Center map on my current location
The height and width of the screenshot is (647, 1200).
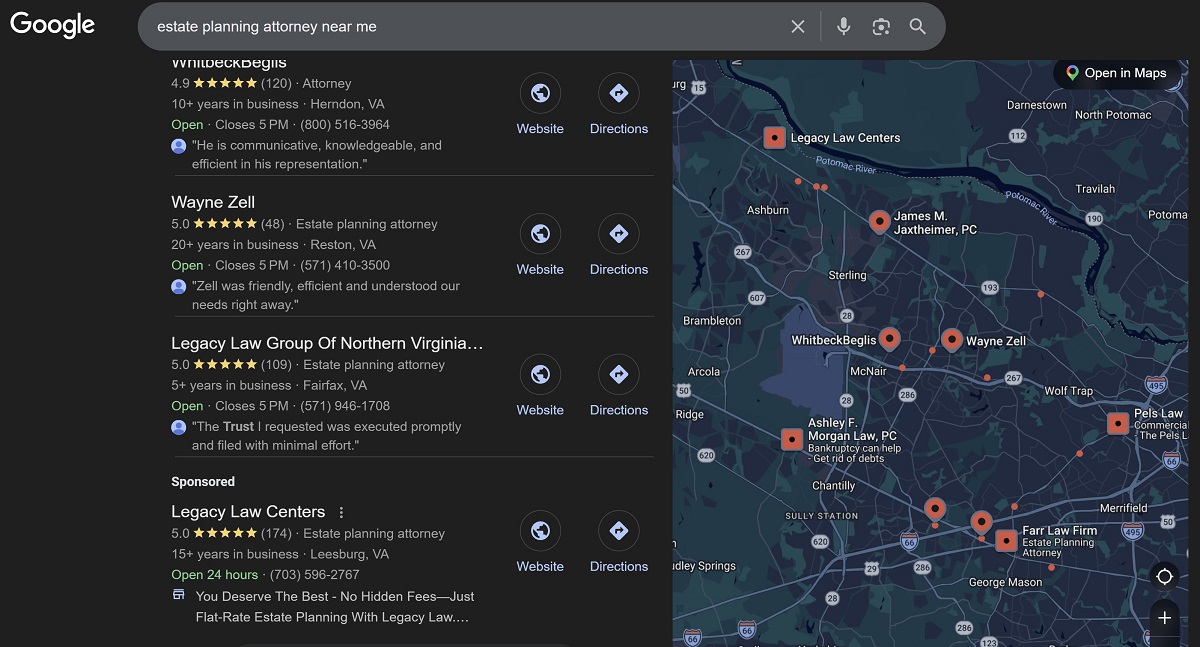tap(1164, 576)
